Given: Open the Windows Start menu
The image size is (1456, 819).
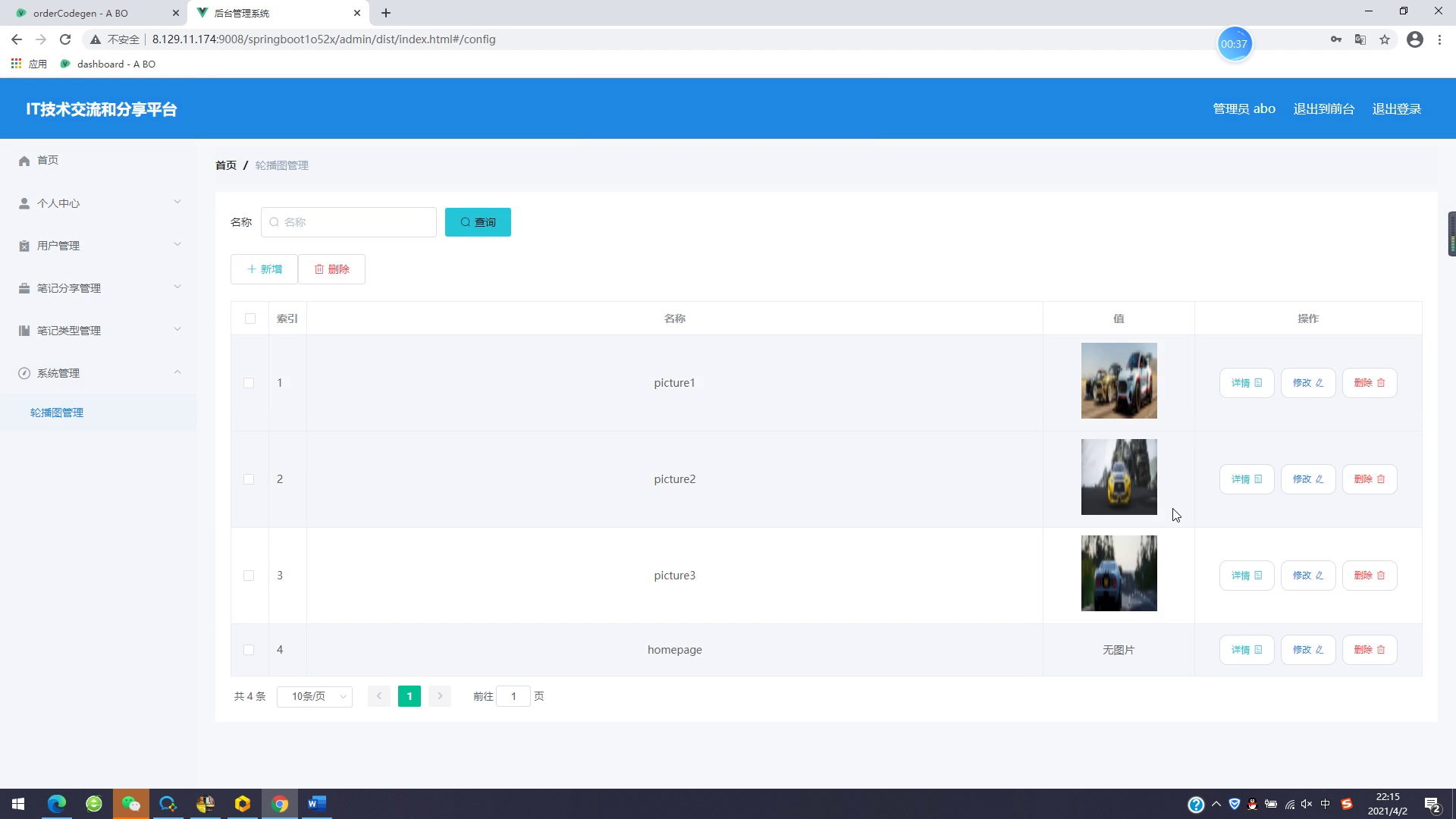Looking at the screenshot, I should pyautogui.click(x=18, y=804).
